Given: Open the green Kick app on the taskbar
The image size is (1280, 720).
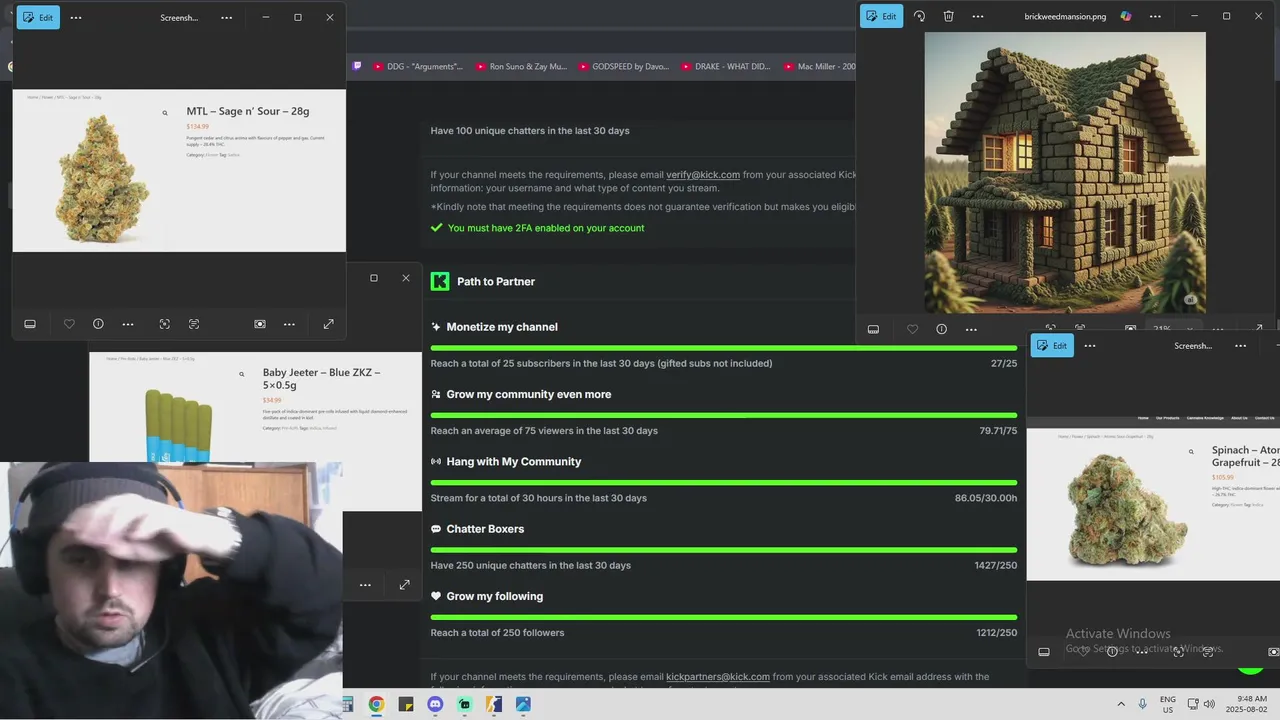Looking at the screenshot, I should coord(464,704).
